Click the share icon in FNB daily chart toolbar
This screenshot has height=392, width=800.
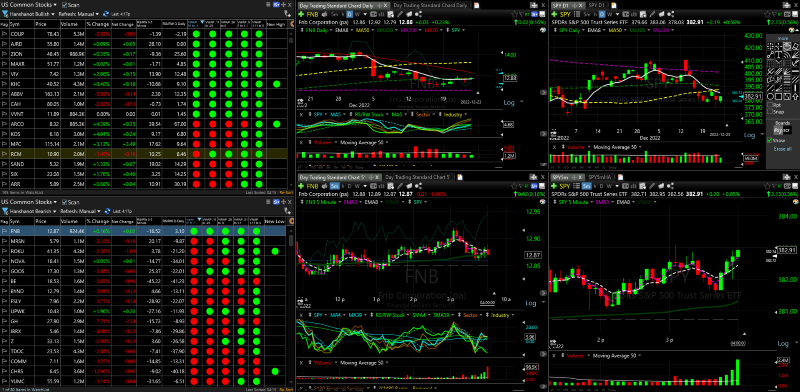[x=418, y=14]
